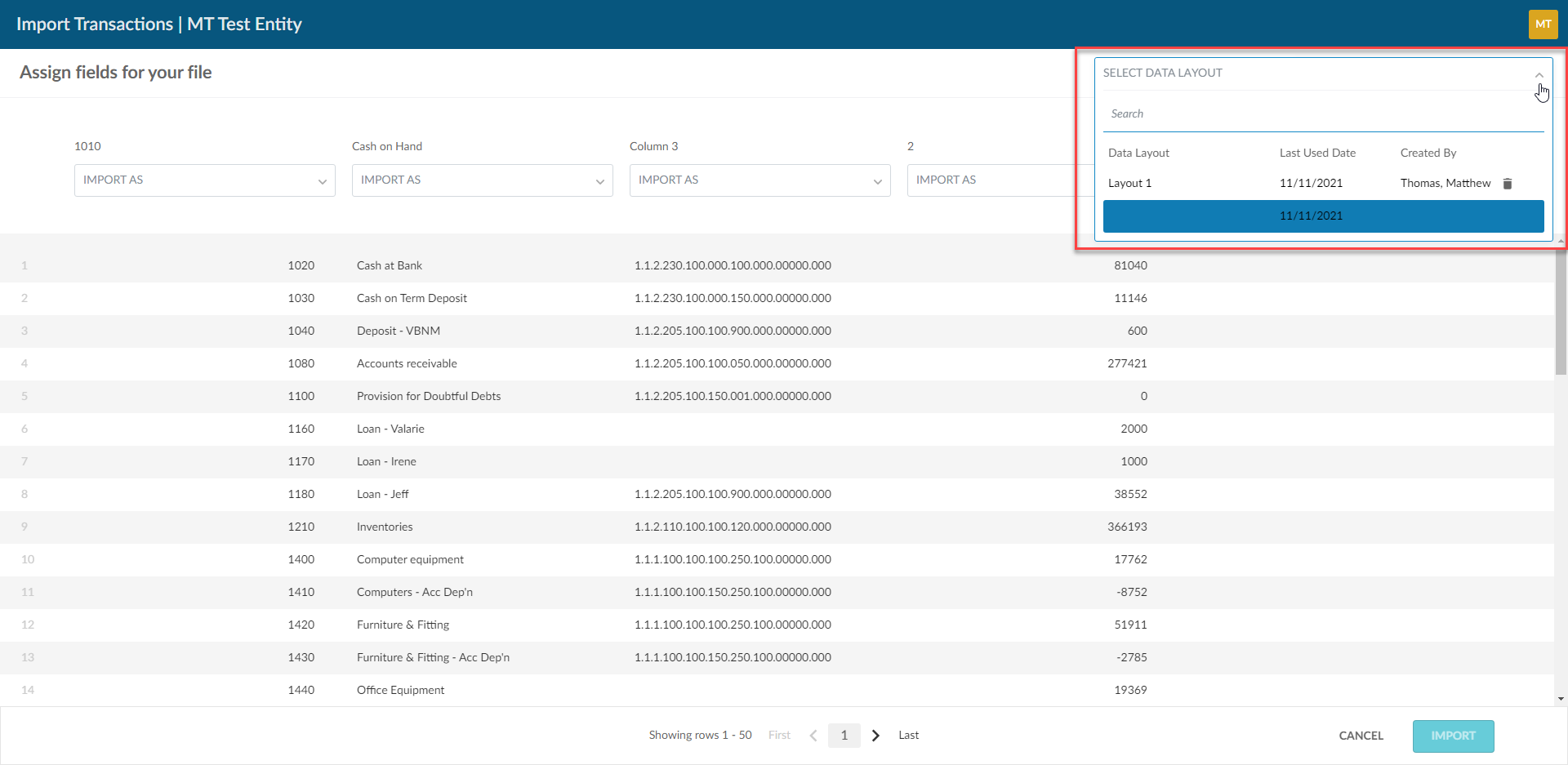Click the 'Inventories' cell
Screen dimensions: 1568x765
click(385, 527)
